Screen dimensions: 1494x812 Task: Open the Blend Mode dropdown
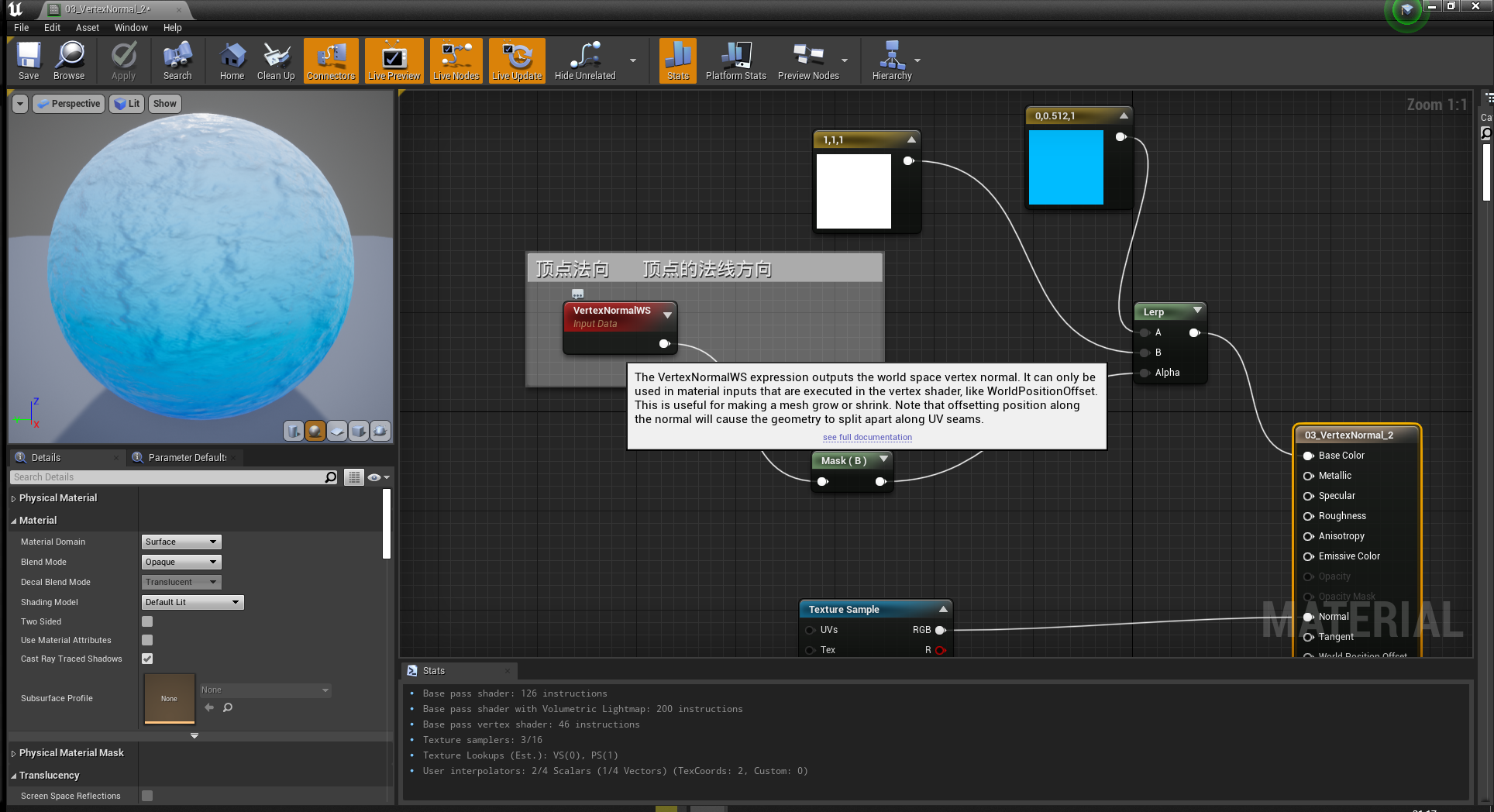[181, 562]
